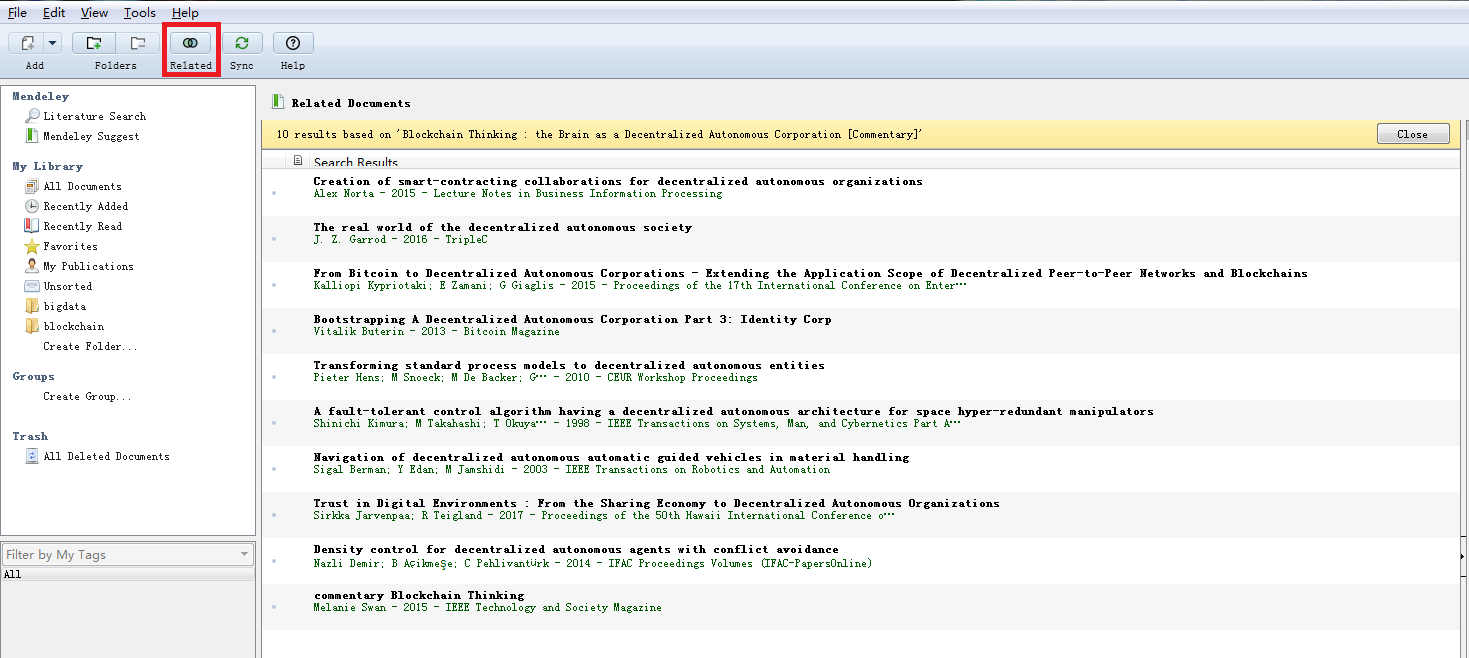Select 'Trust in Digital Environments' result

[656, 503]
